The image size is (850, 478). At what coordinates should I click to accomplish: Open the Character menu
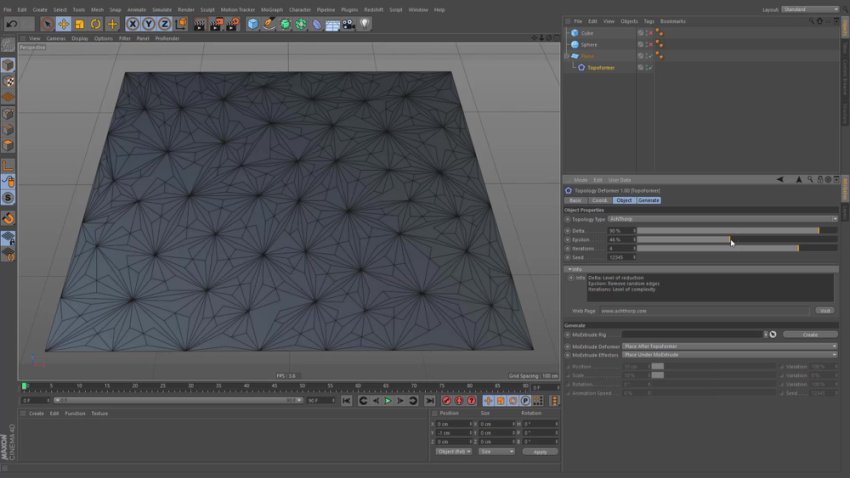coord(300,10)
